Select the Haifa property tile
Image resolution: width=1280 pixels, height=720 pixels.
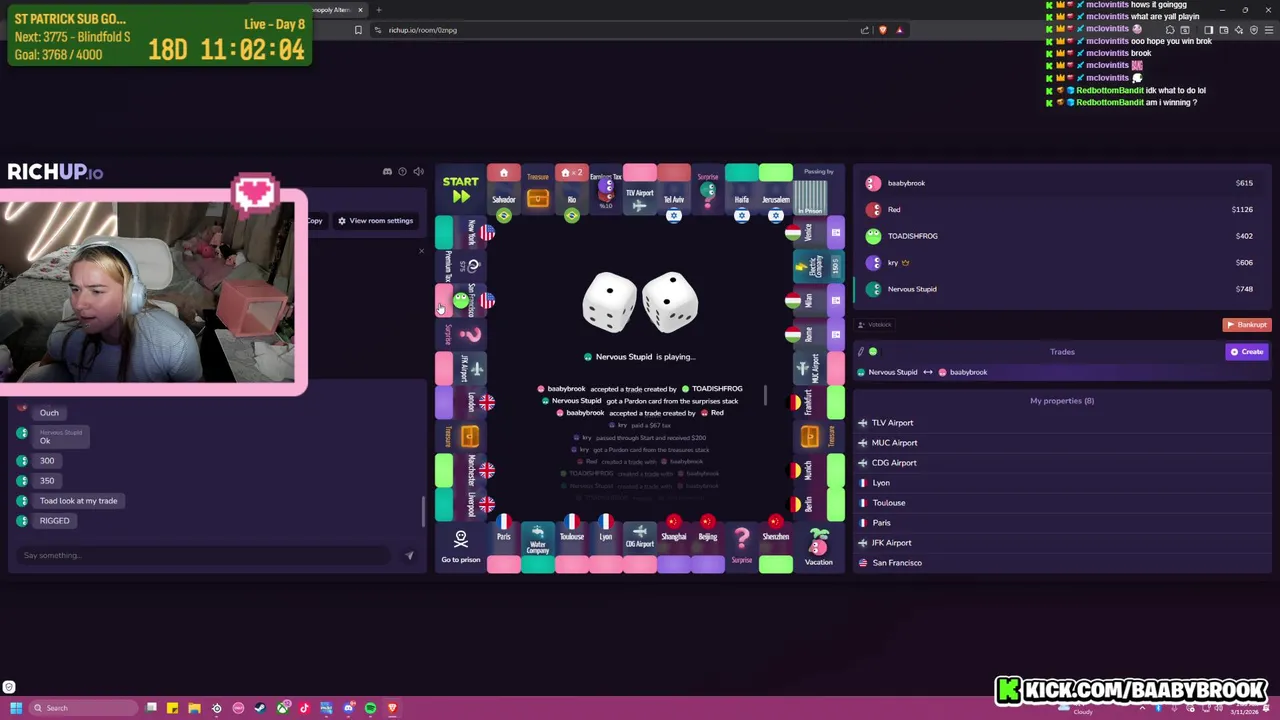click(x=742, y=191)
